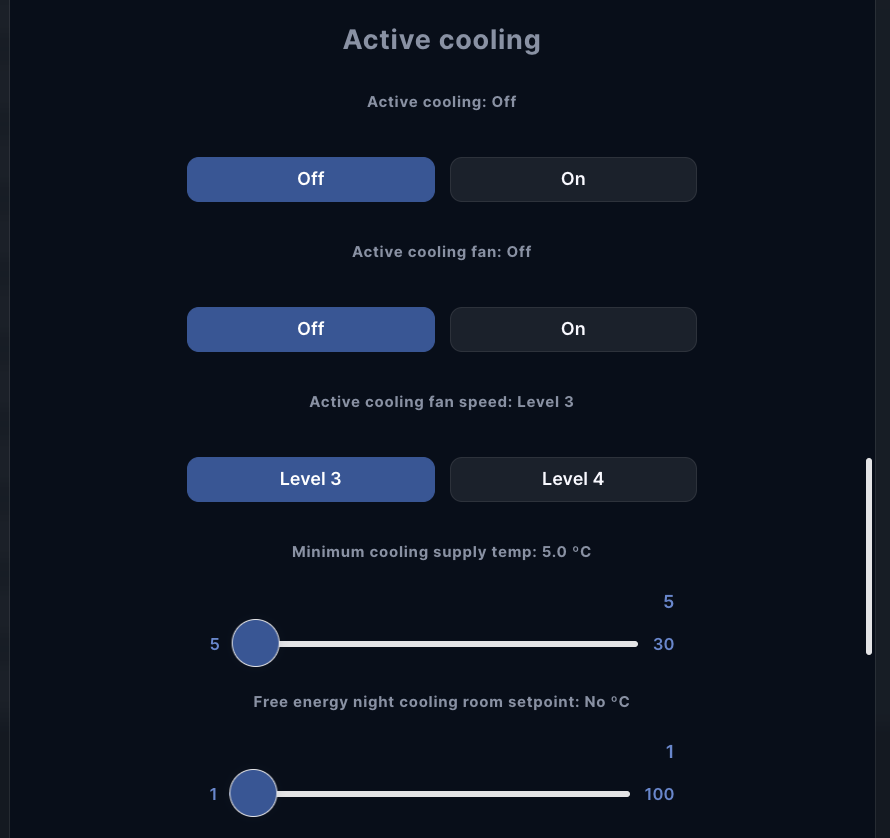
Task: Choose Level 4 fan speed
Action: [573, 479]
